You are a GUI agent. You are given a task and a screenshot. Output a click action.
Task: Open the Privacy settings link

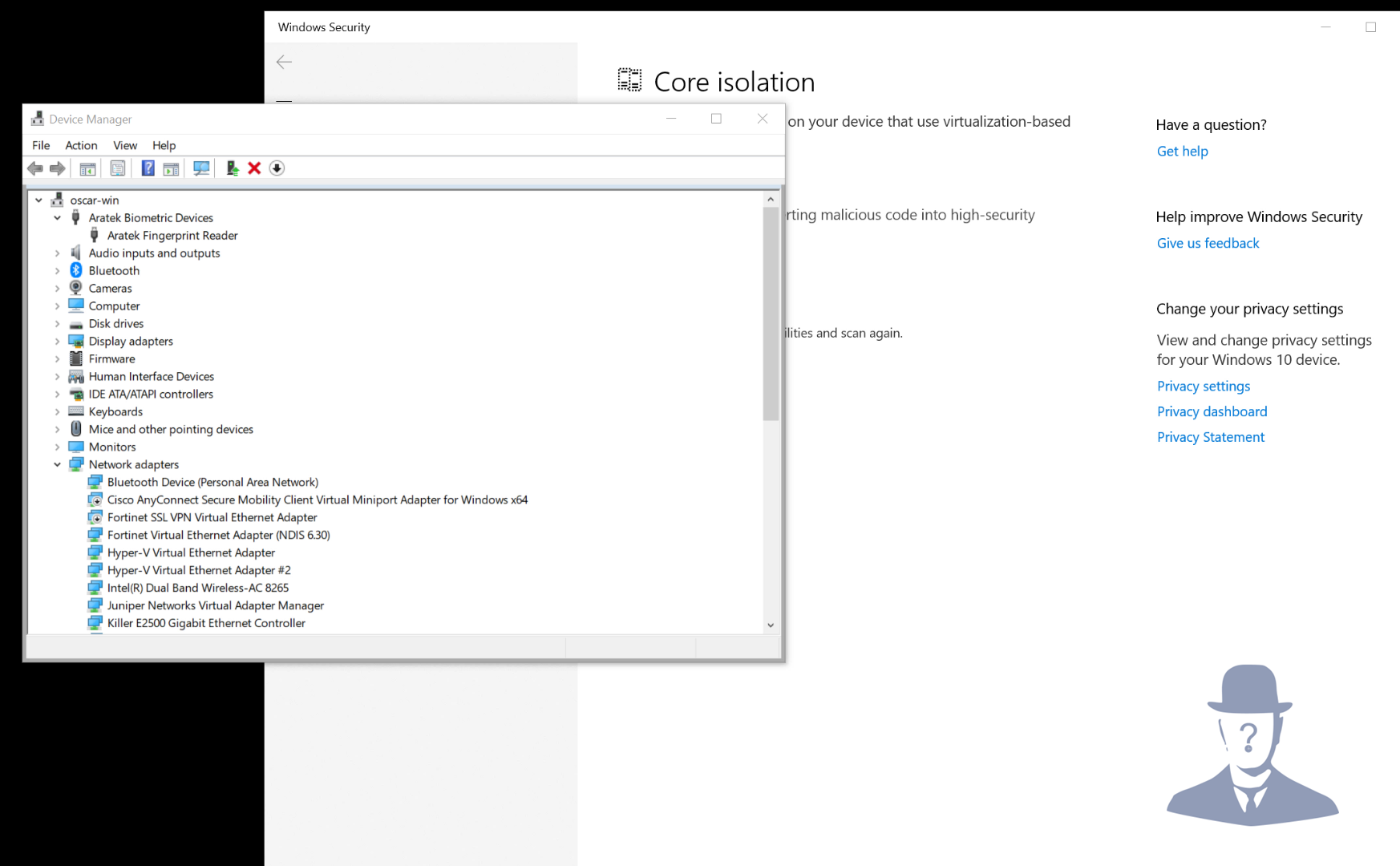[x=1203, y=386]
